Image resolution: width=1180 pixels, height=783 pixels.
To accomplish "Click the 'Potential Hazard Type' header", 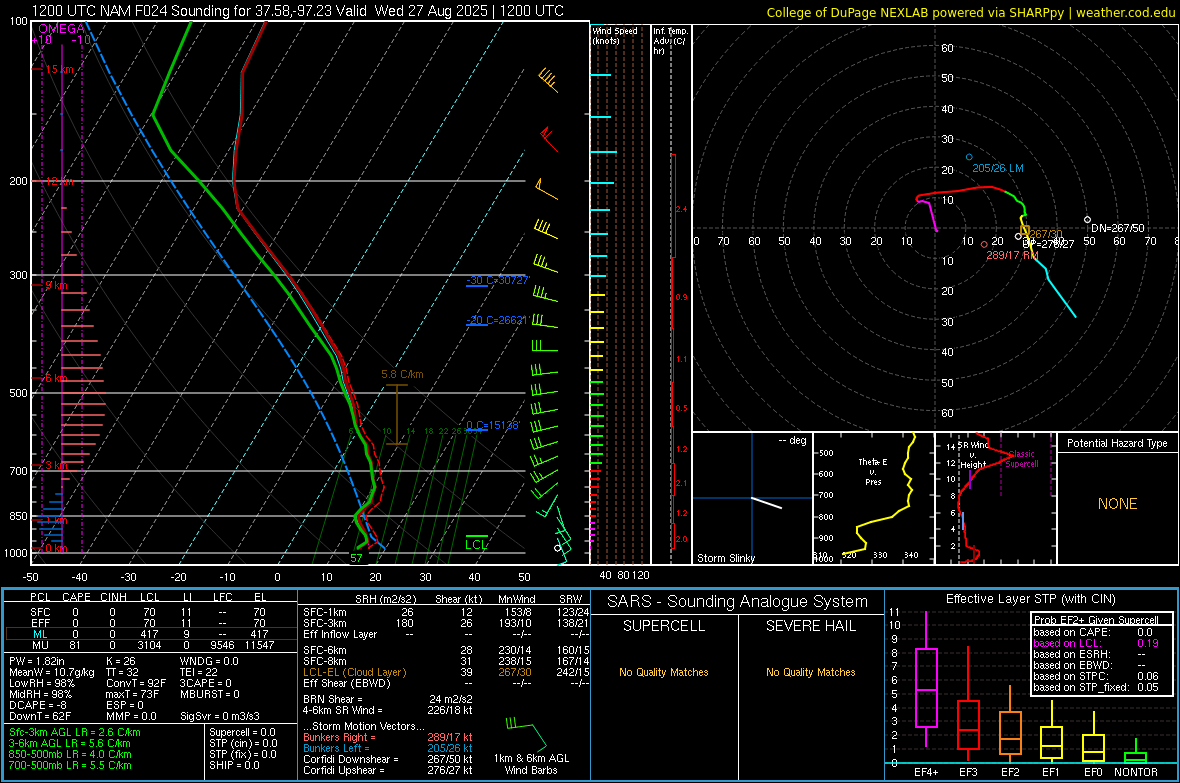I will (x=1117, y=443).
